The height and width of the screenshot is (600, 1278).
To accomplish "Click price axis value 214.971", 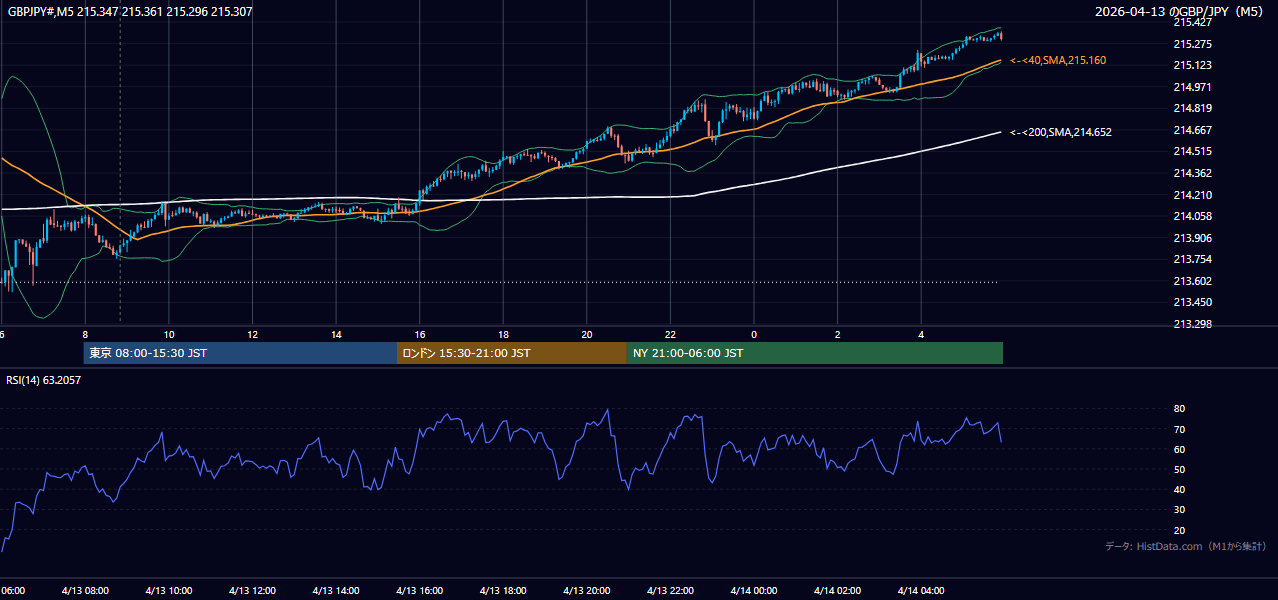I will coord(1192,88).
